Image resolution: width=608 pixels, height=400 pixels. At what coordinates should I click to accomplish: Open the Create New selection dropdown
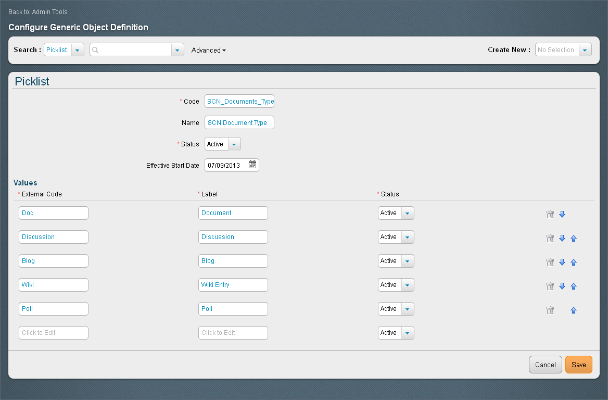click(585, 50)
